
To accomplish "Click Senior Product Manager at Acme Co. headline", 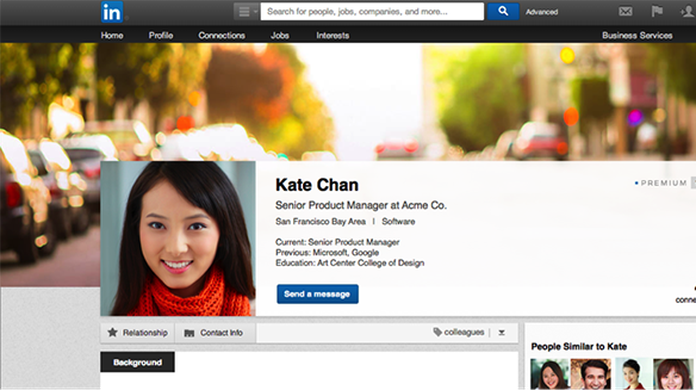I will tap(361, 205).
